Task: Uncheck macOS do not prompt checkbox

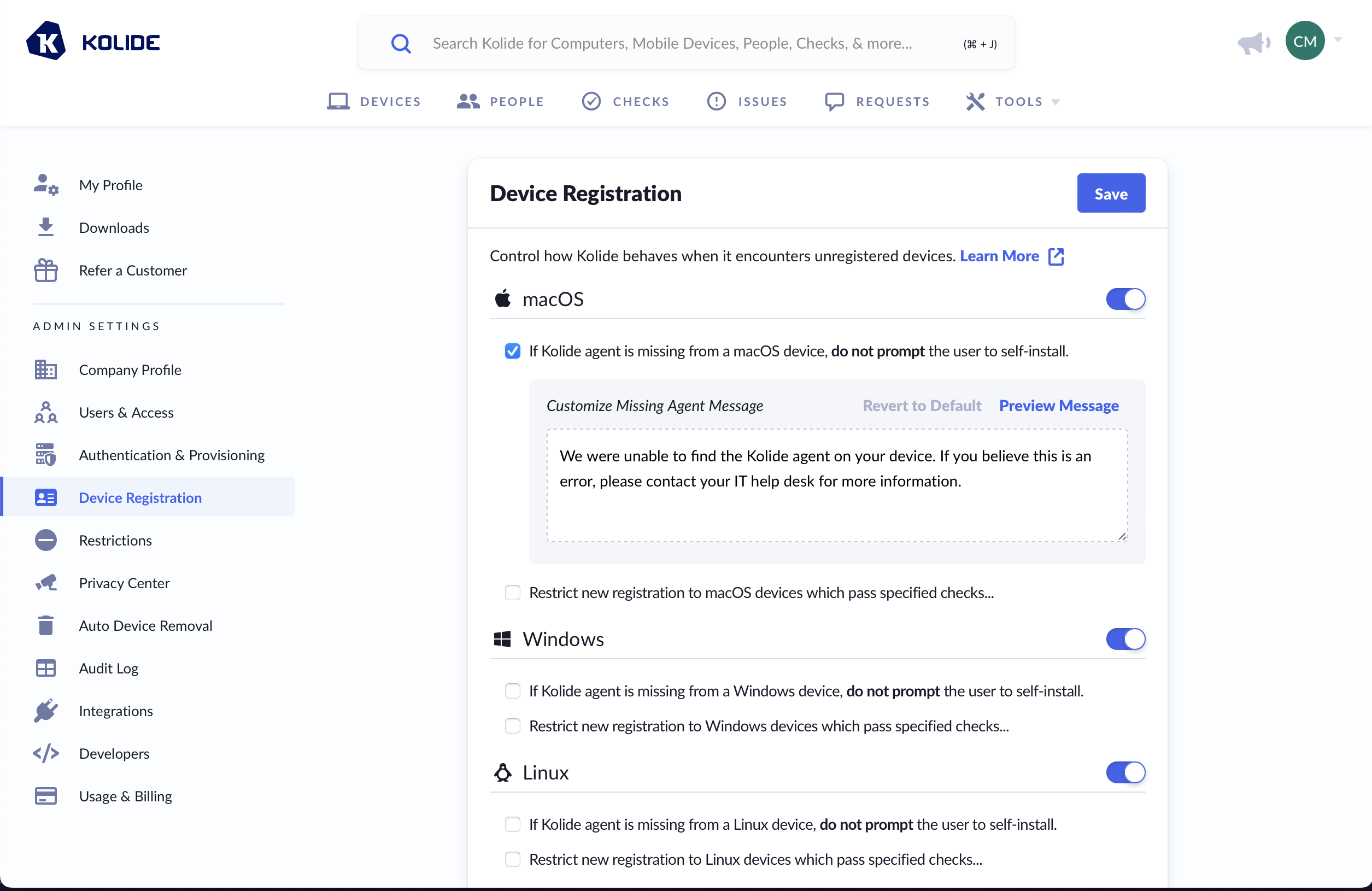Action: point(513,351)
